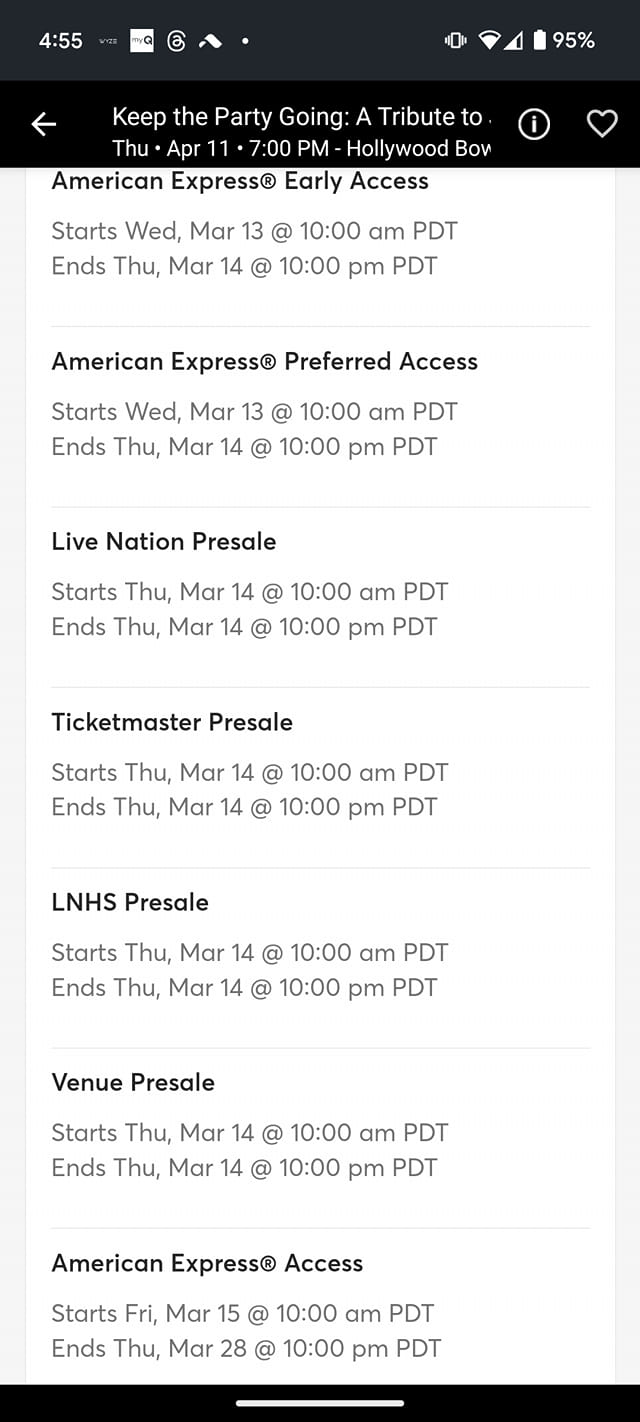Tap the back arrow icon
640x1422 pixels.
coord(44,124)
